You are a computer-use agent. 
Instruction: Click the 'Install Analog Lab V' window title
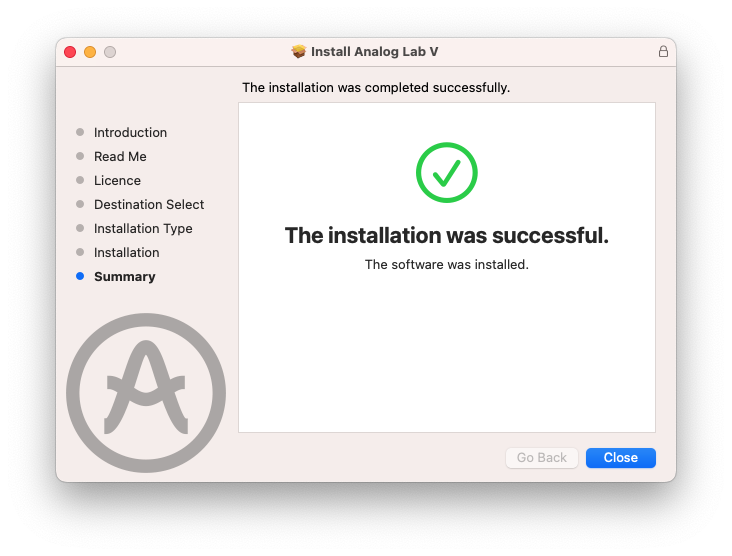point(374,52)
